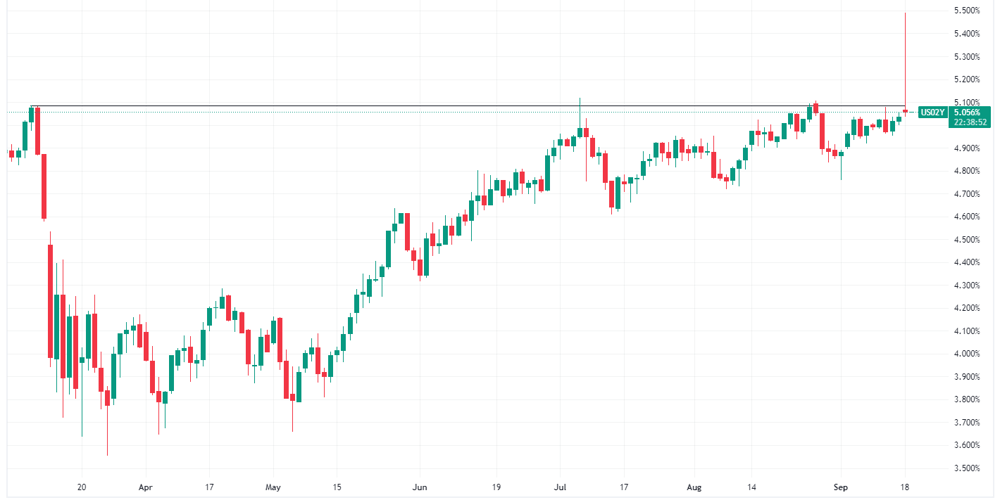Select the gray horizontal resistance line

coord(468,105)
